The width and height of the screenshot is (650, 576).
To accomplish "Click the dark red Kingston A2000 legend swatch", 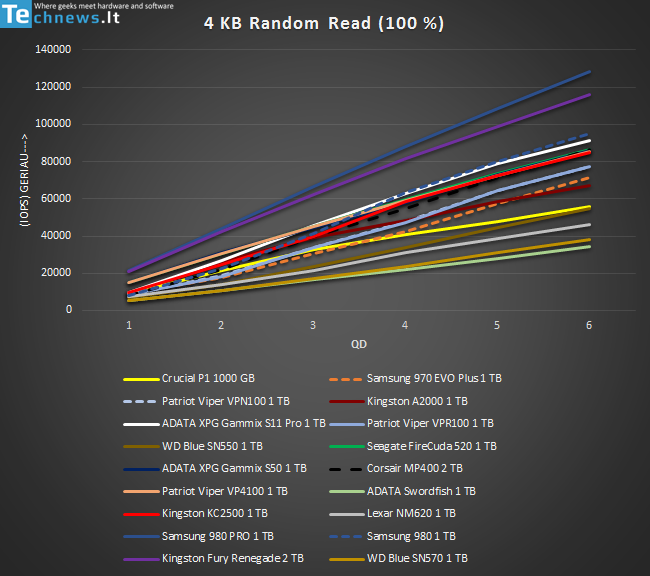I will [347, 401].
